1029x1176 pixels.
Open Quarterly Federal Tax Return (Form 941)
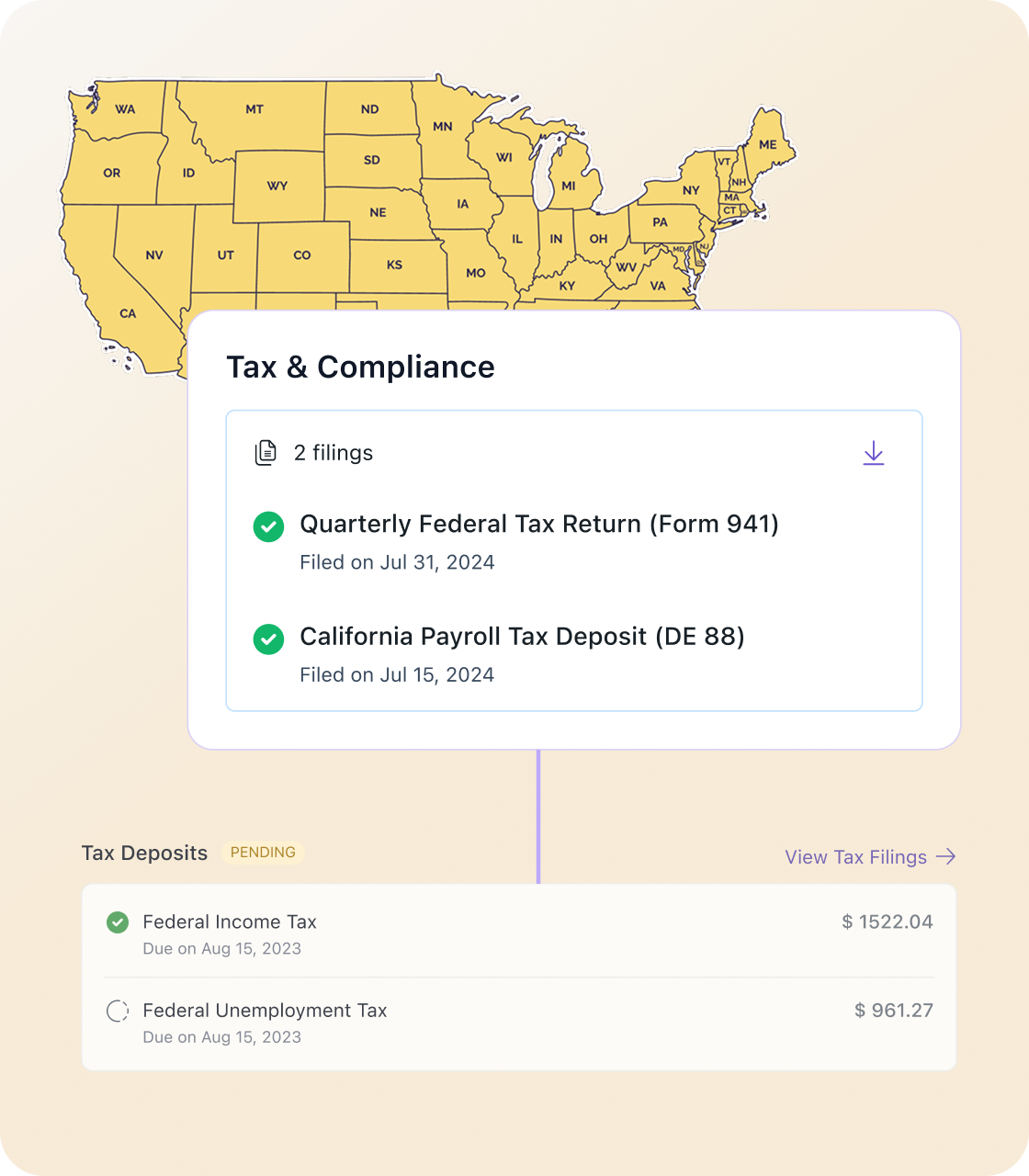[539, 524]
